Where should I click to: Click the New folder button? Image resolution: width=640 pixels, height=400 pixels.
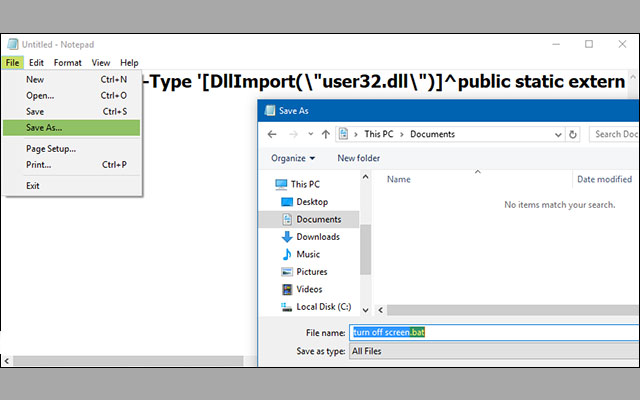[358, 158]
